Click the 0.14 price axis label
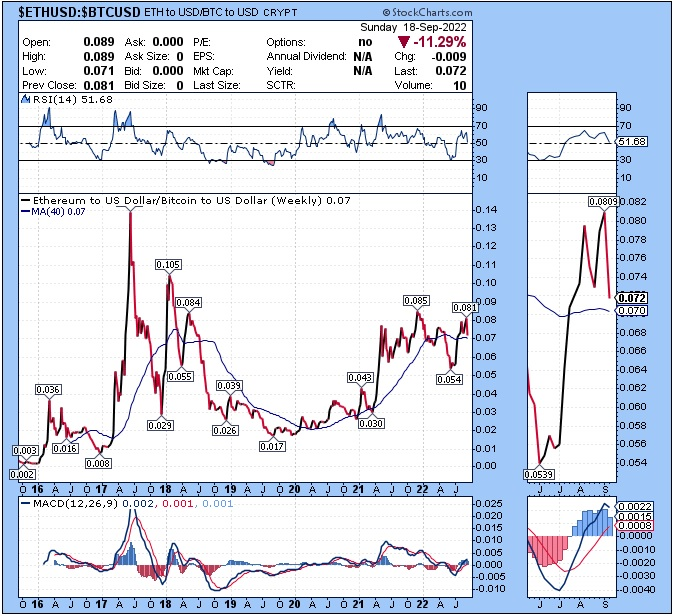The height and width of the screenshot is (616, 675). coord(486,210)
